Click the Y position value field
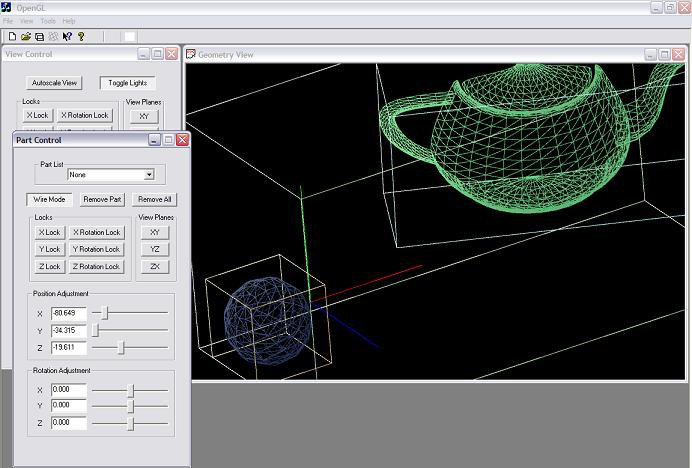 coord(68,330)
